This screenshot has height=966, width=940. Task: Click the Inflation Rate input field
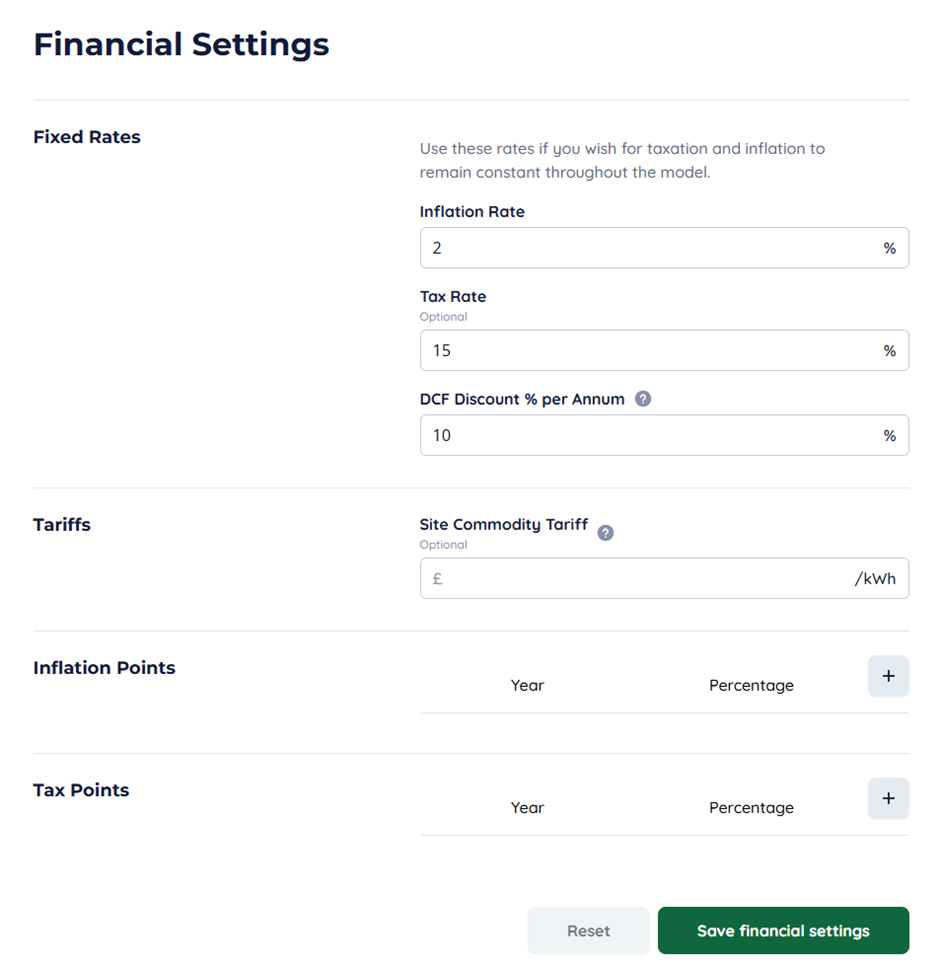(640, 247)
